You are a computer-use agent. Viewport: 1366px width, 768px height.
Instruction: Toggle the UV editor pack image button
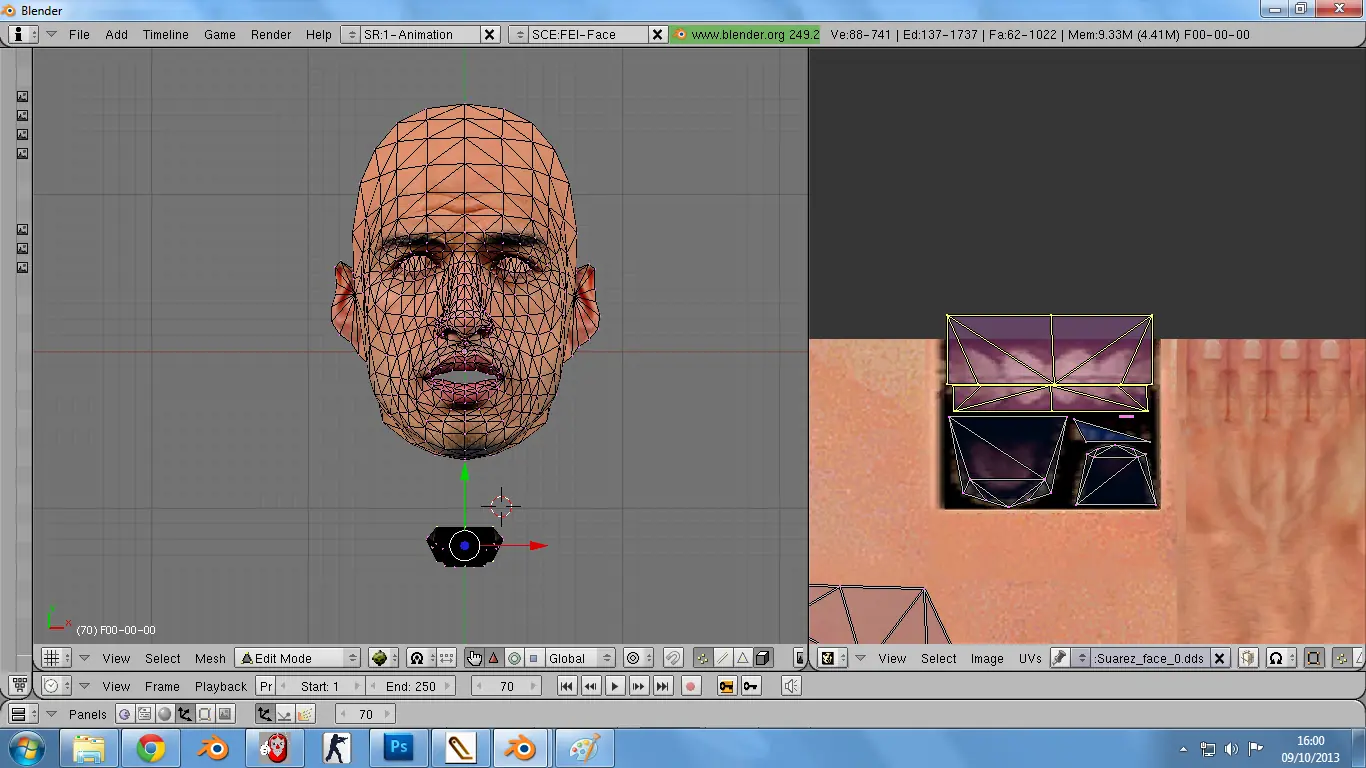coord(1248,658)
